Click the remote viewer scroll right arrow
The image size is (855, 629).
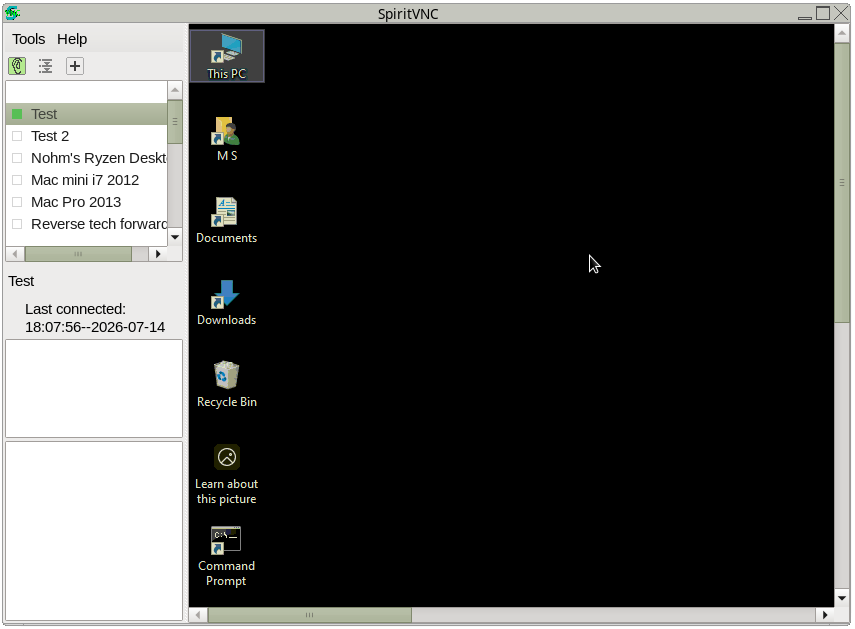pyautogui.click(x=825, y=615)
